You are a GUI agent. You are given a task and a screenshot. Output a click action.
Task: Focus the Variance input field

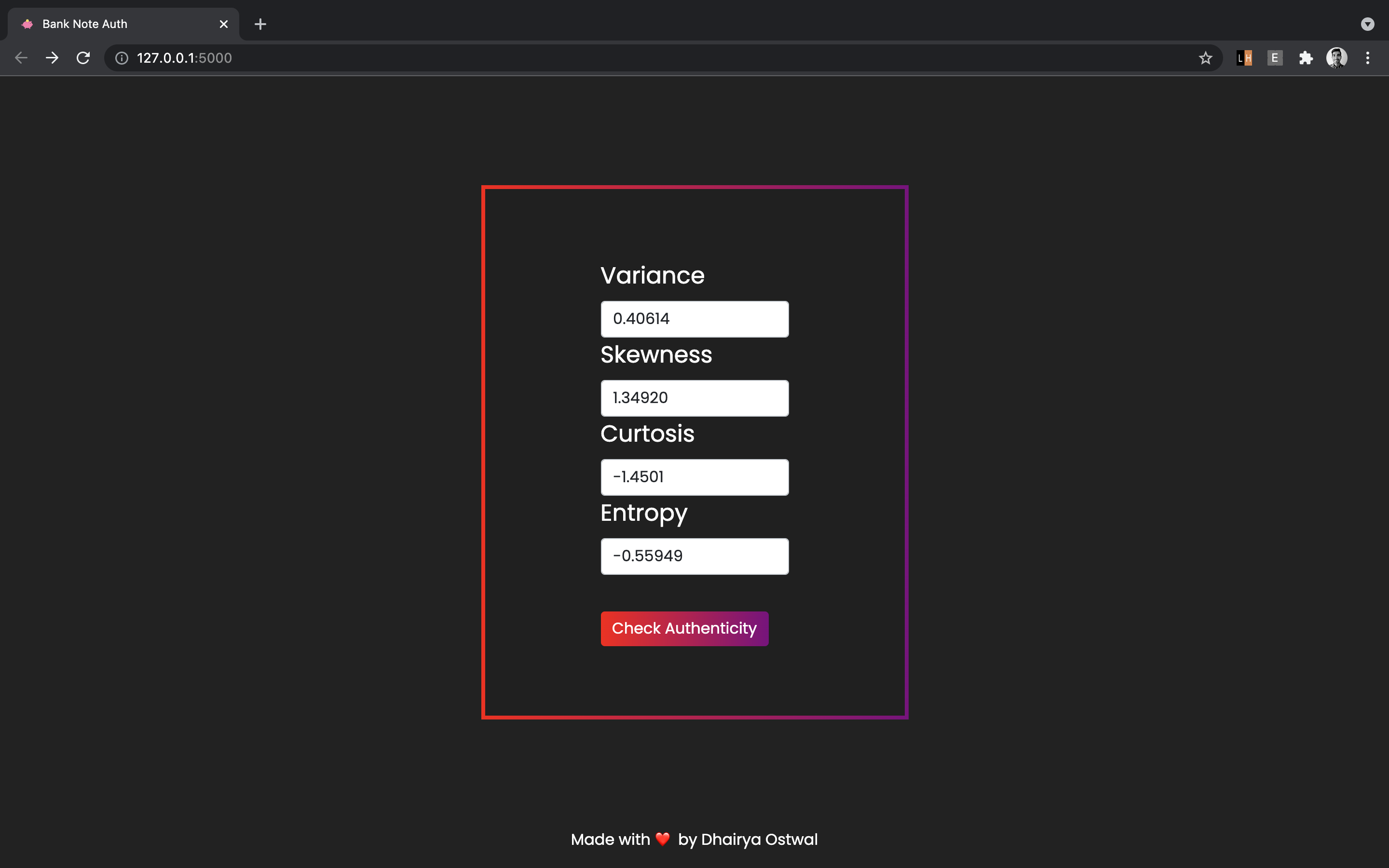click(694, 319)
